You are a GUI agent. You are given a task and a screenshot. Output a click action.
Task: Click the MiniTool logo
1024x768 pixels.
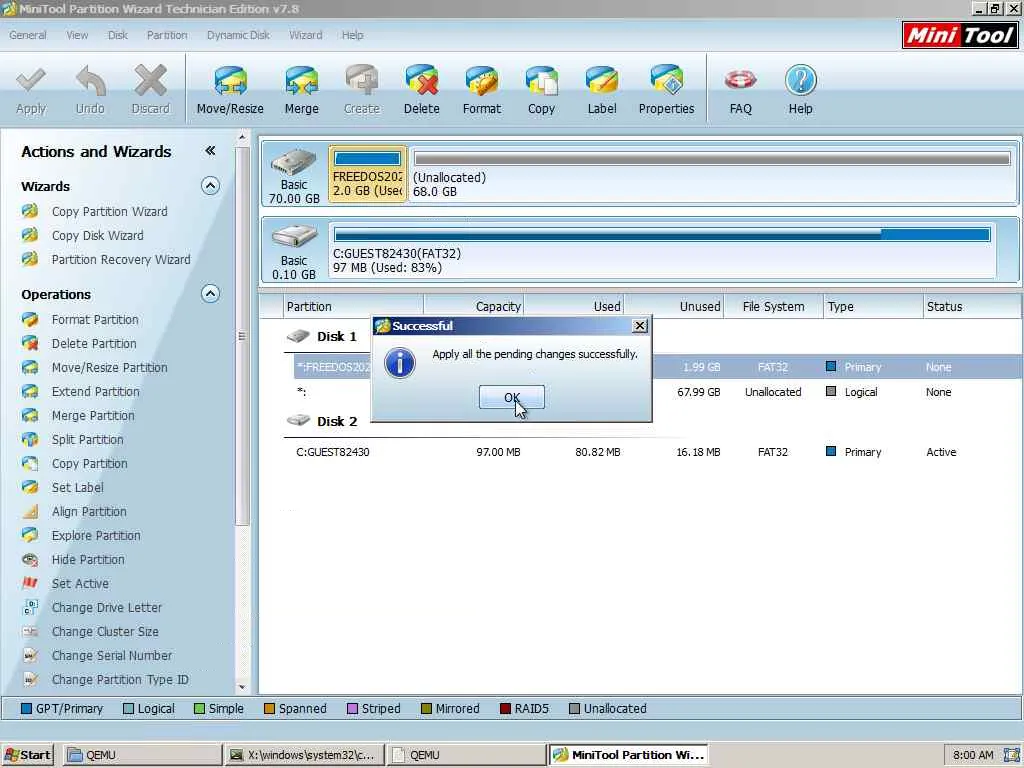click(x=960, y=35)
